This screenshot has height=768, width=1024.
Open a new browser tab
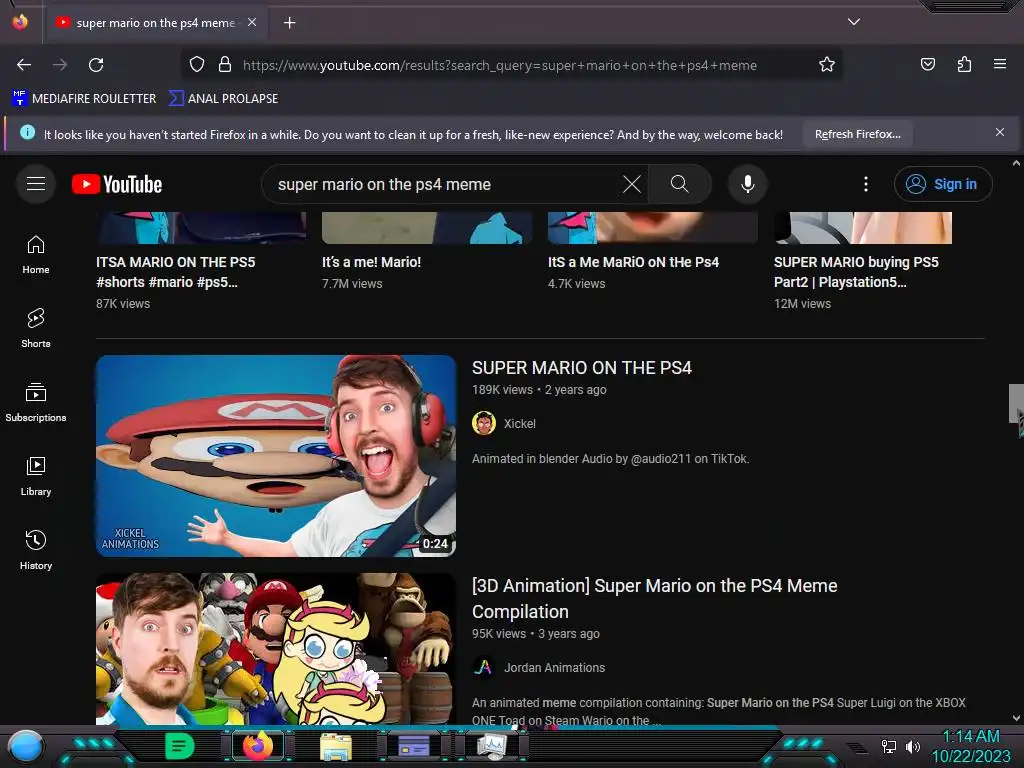(289, 23)
